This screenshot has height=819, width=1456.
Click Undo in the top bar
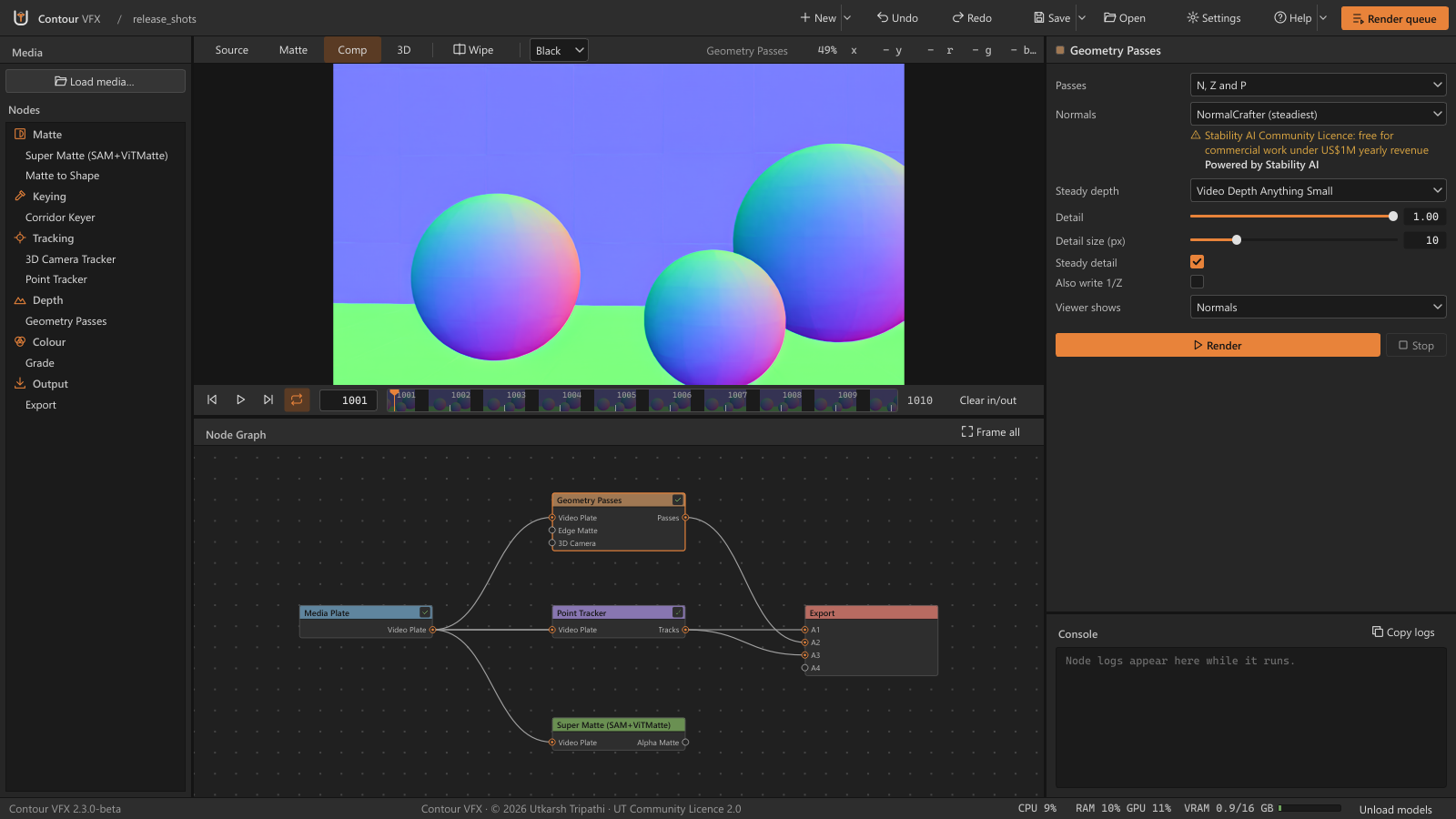[x=897, y=17]
